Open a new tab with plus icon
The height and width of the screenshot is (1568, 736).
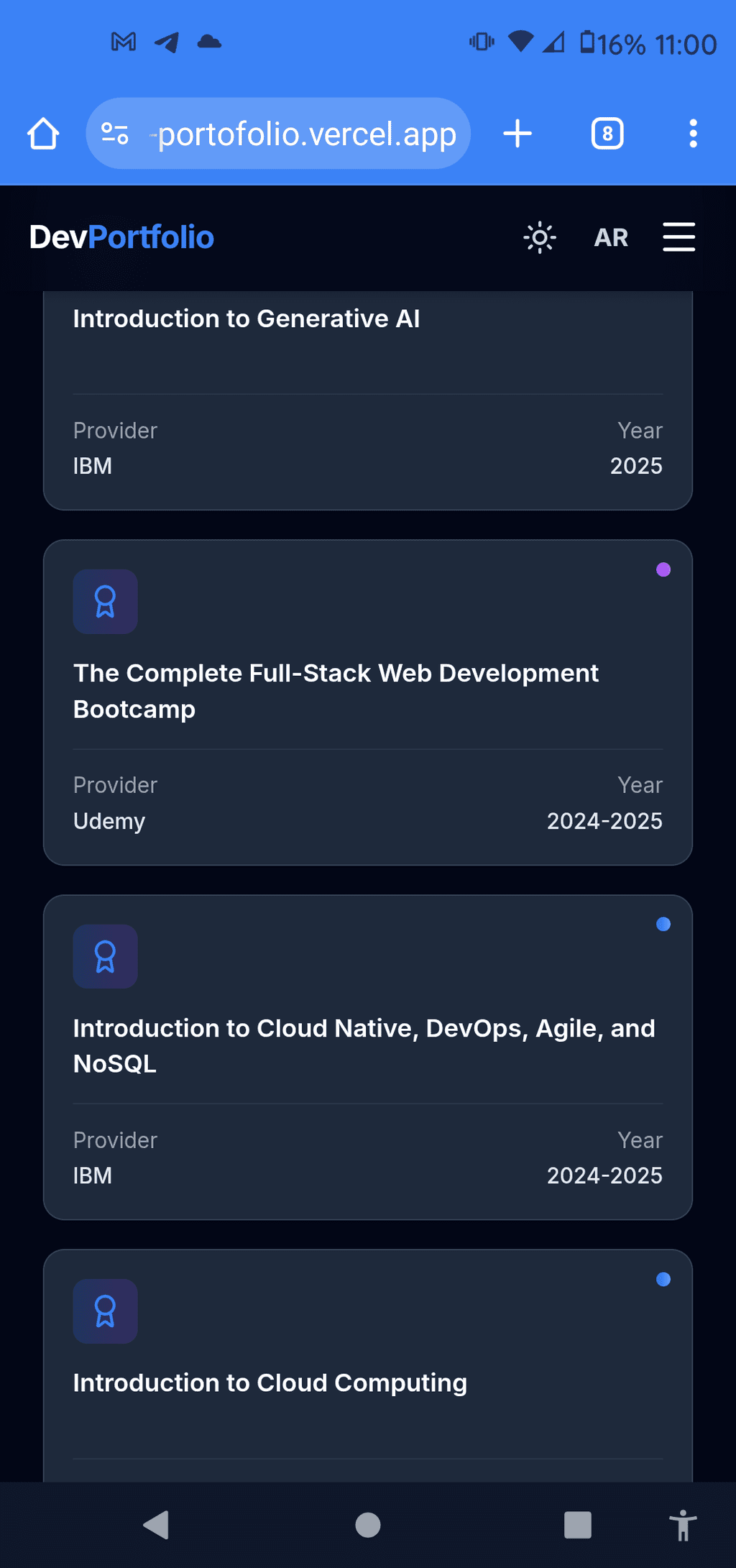(x=517, y=134)
